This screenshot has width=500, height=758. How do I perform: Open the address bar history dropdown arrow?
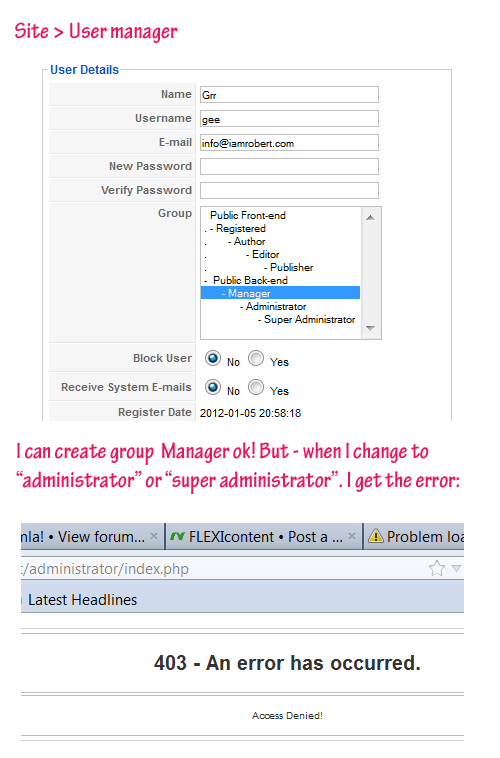(456, 568)
